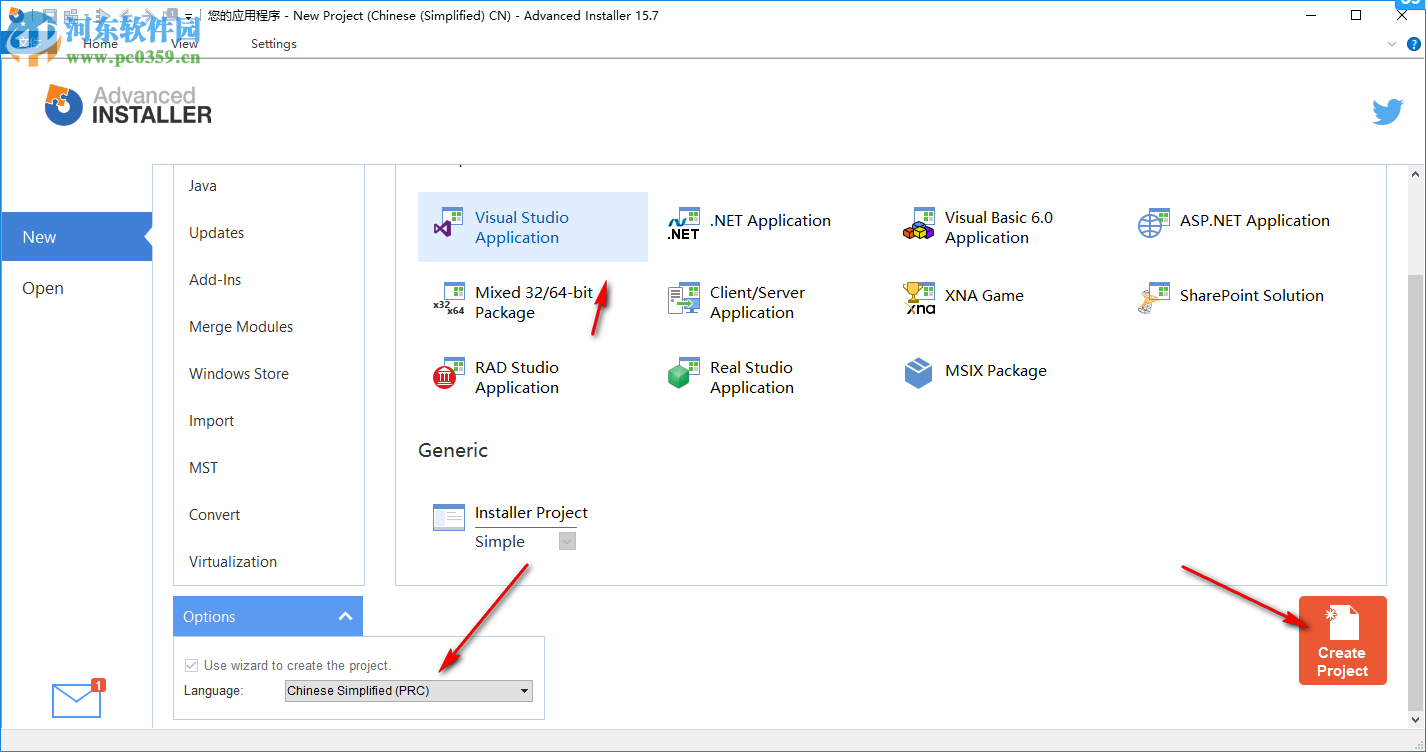Screen dimensions: 1426x752
Task: Open Advanced Installer Twitter page icon
Action: tap(1387, 112)
